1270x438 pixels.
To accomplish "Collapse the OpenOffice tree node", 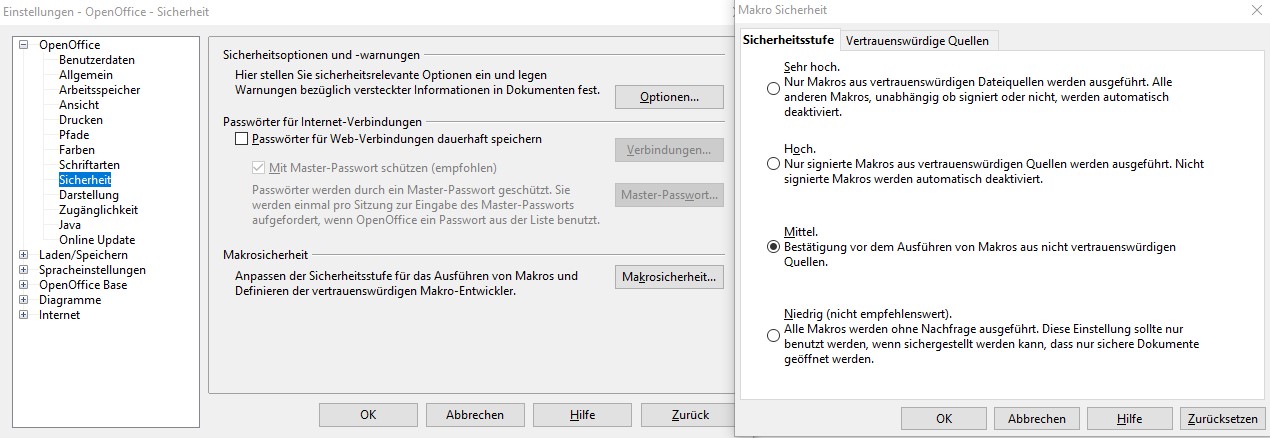I will coord(24,45).
